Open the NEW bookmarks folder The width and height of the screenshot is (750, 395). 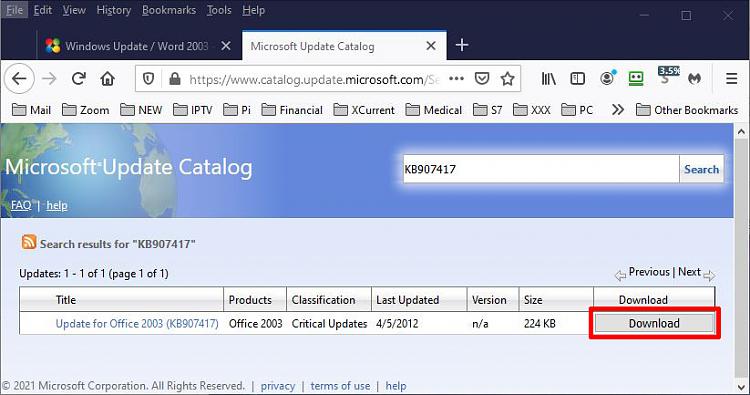141,110
